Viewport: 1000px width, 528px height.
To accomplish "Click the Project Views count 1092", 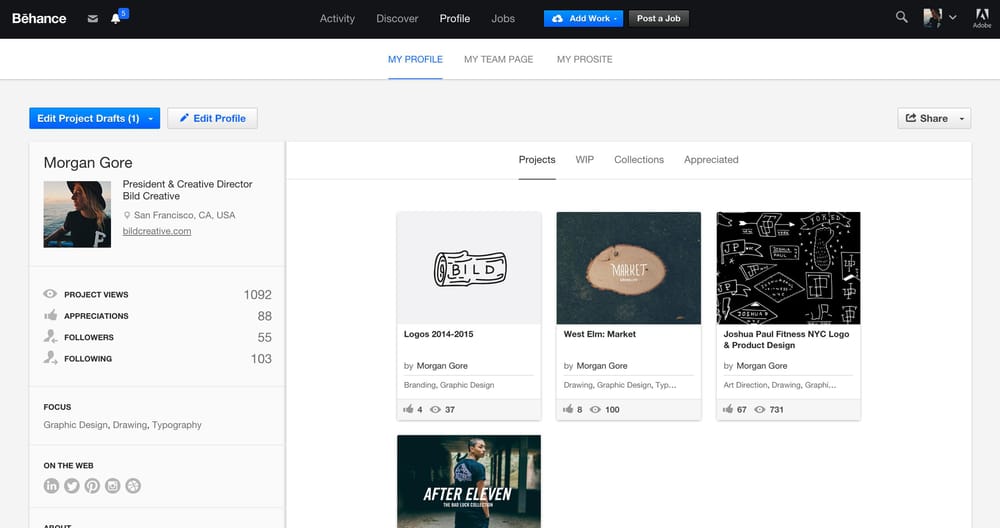I will pos(258,295).
